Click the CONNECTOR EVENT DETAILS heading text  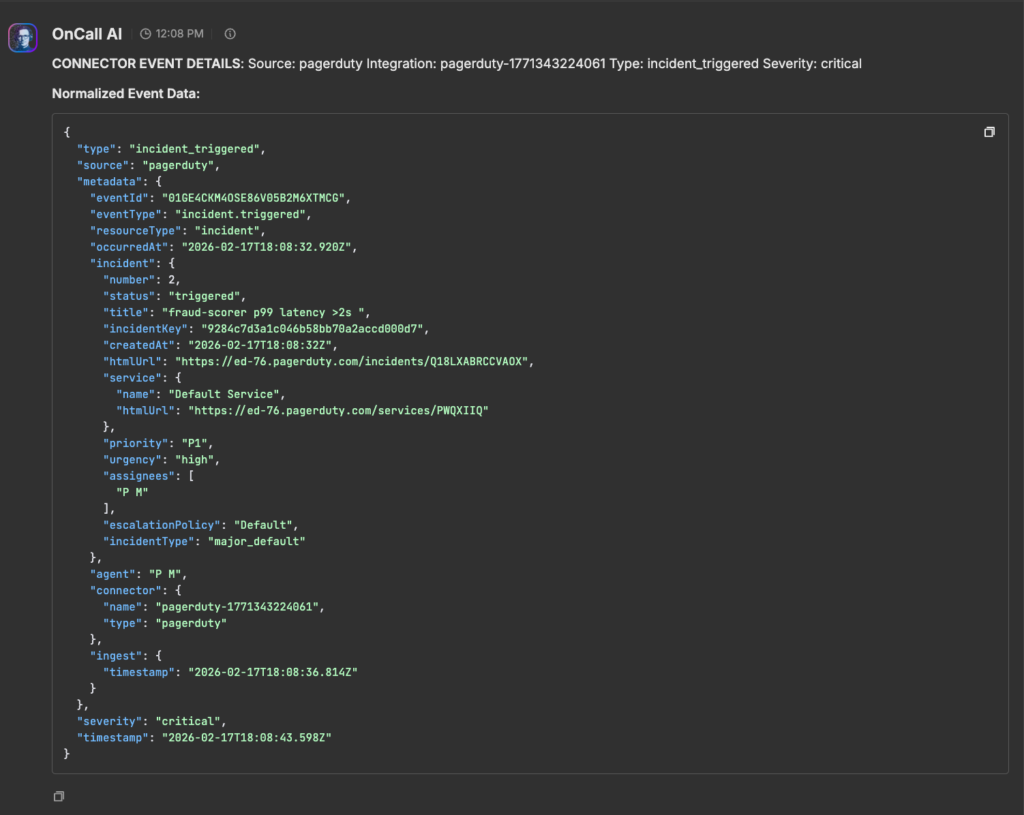tap(146, 64)
